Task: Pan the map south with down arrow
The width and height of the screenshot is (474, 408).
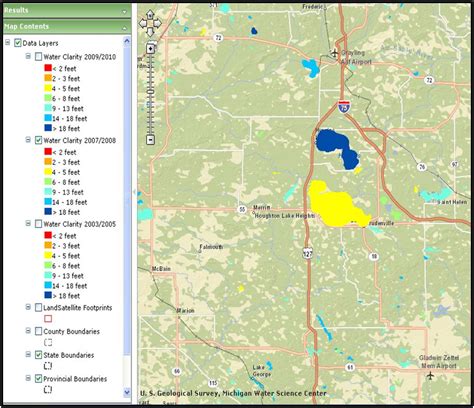Action: [150, 32]
